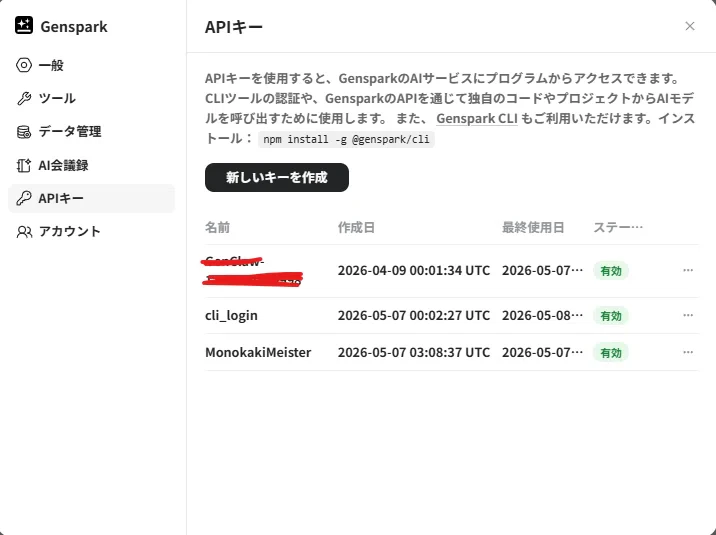Click creation date 2026-05-07 03:08:37 UTC

click(414, 352)
